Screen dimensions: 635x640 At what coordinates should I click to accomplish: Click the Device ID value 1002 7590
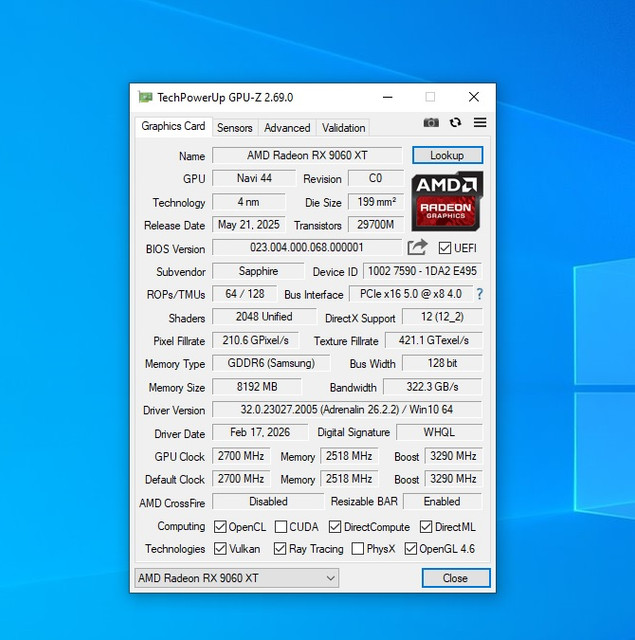pyautogui.click(x=422, y=271)
